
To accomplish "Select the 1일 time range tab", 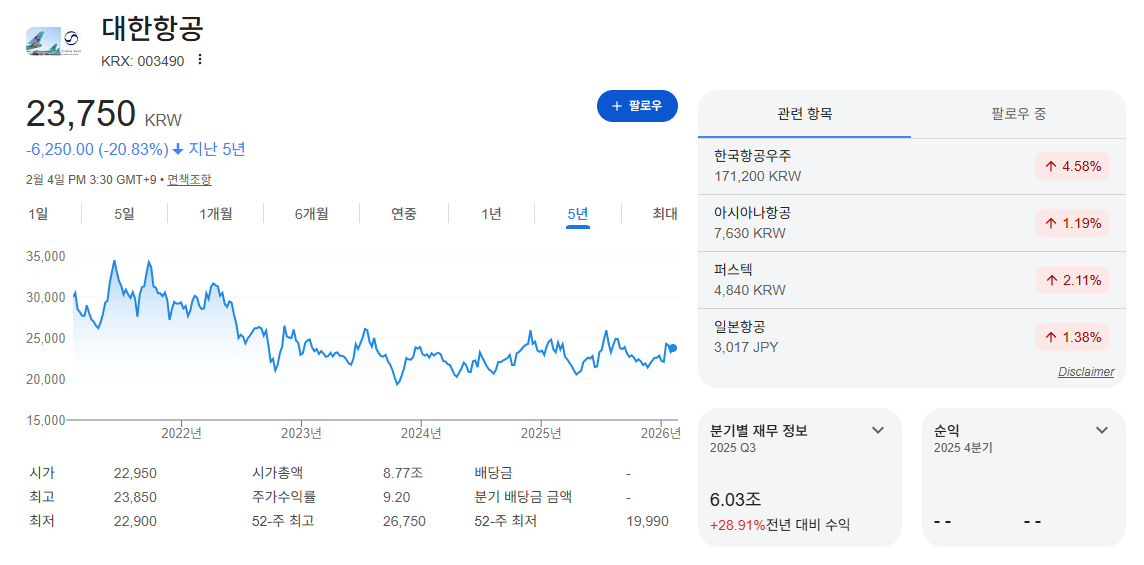I will (x=38, y=214).
